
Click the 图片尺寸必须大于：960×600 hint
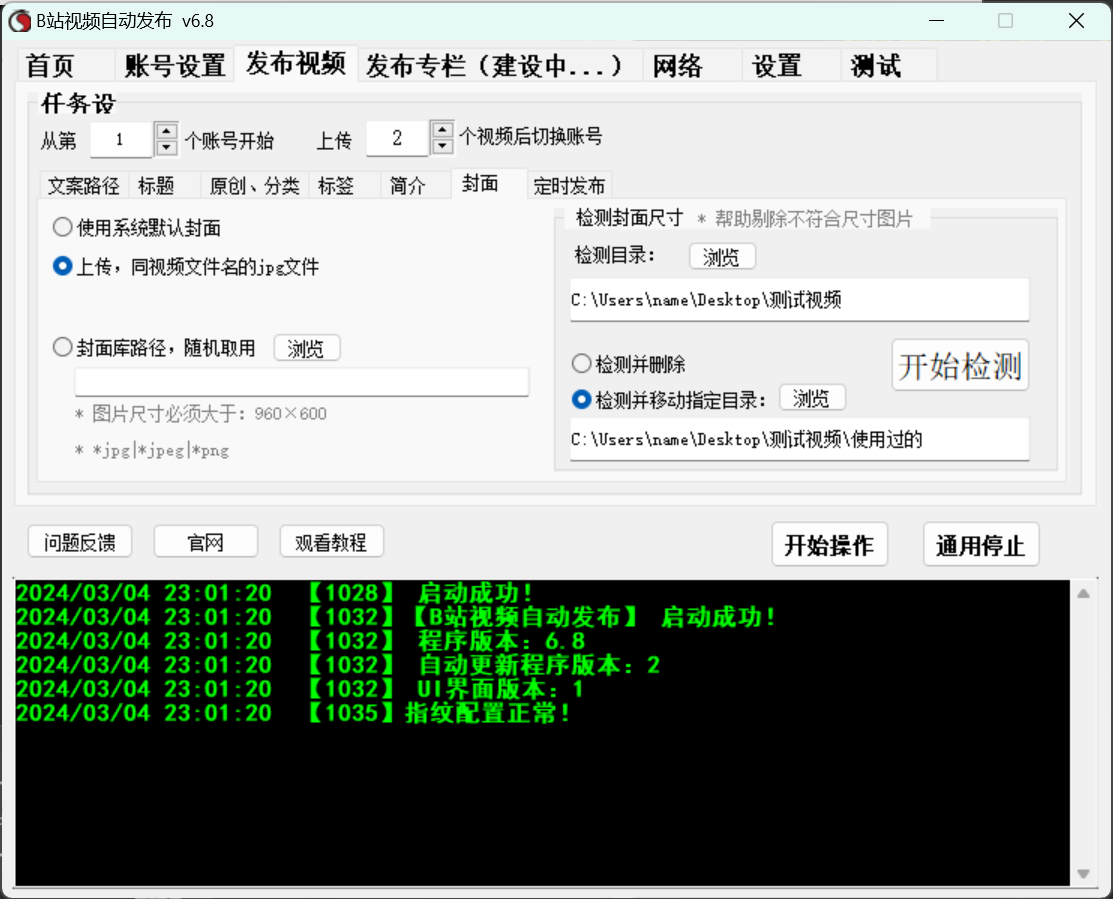[x=201, y=414]
